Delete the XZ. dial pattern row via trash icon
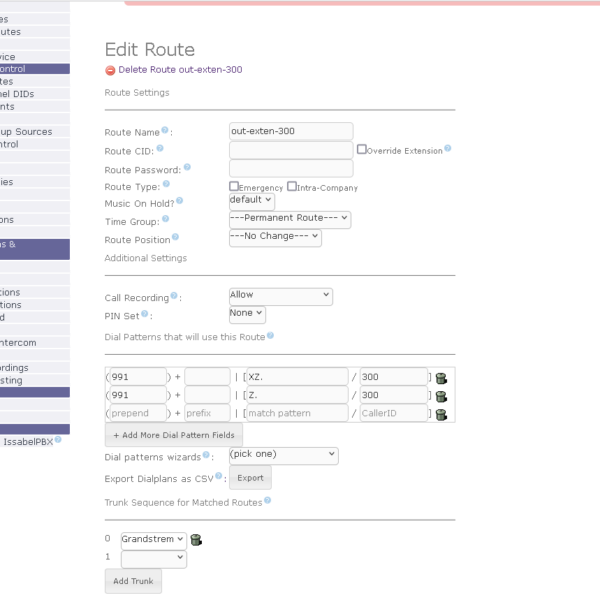 (x=441, y=377)
